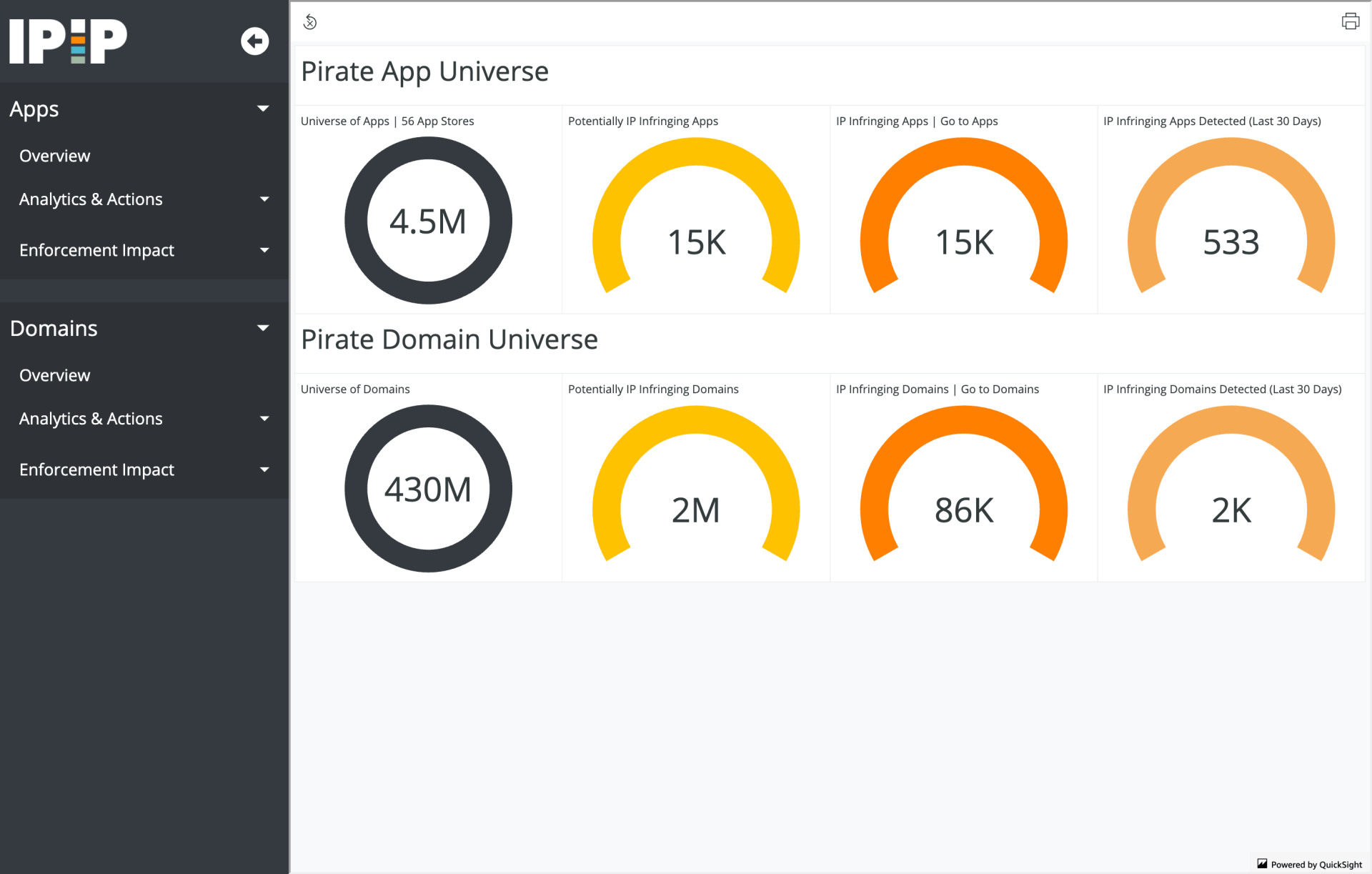Open Overview under Apps menu
The width and height of the screenshot is (1372, 874).
coord(55,156)
